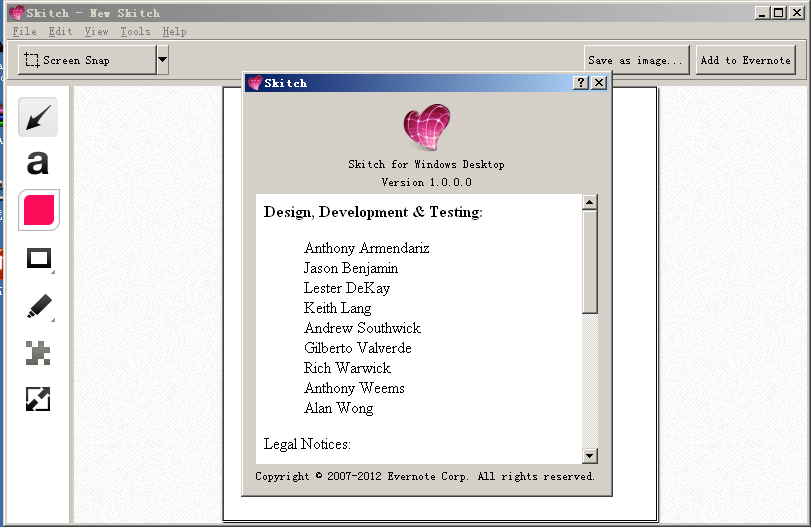The height and width of the screenshot is (527, 811).
Task: Open the pink color swatch
Action: (39, 210)
